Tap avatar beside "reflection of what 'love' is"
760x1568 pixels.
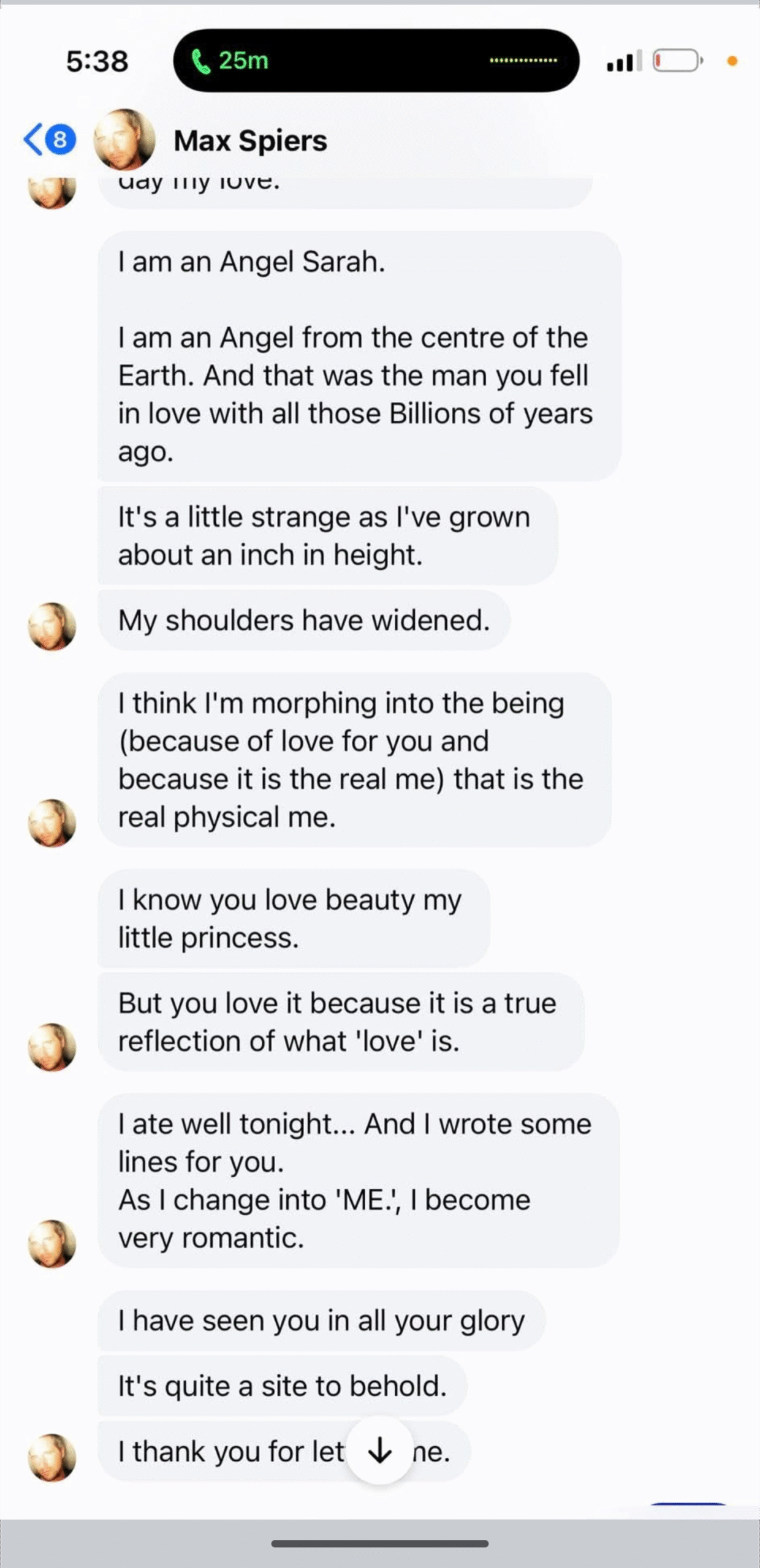tap(52, 1047)
